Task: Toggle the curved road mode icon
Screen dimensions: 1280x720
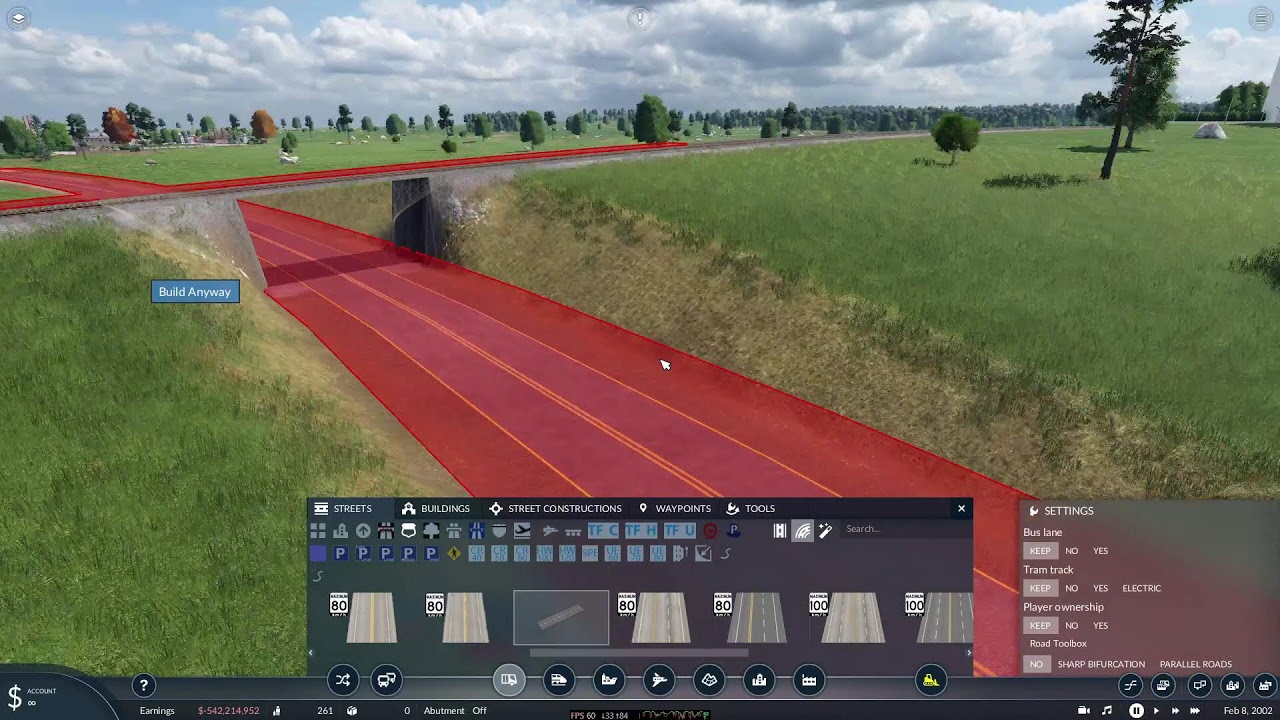Action: tap(803, 531)
